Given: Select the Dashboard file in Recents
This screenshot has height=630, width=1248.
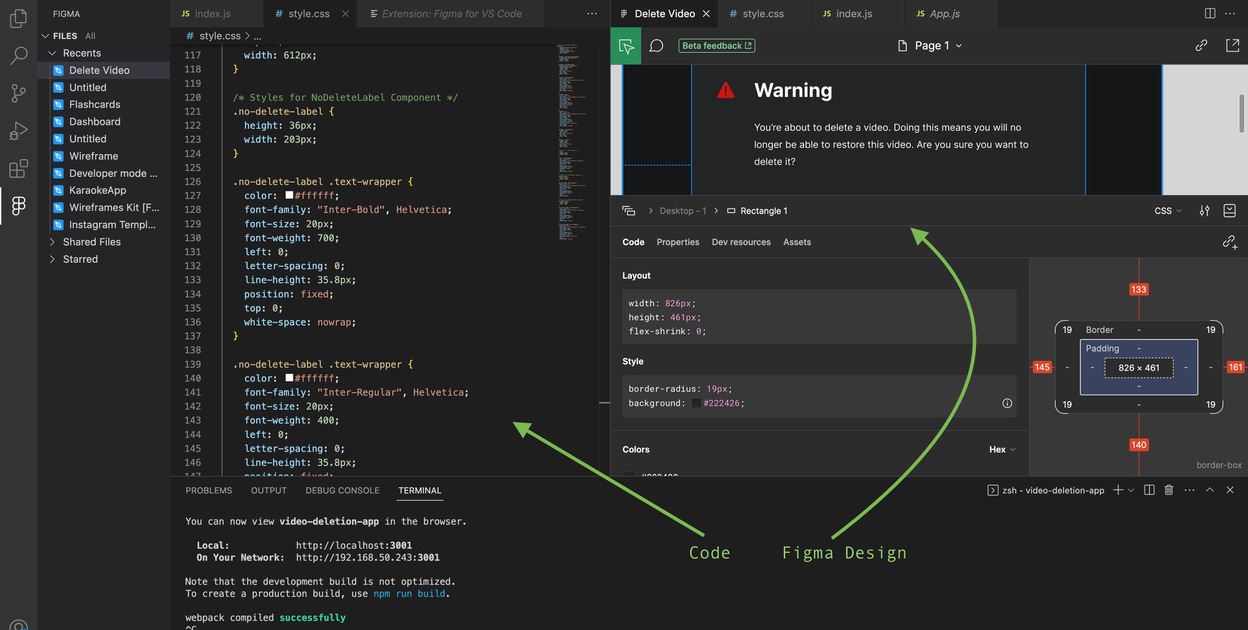Looking at the screenshot, I should click(x=94, y=121).
